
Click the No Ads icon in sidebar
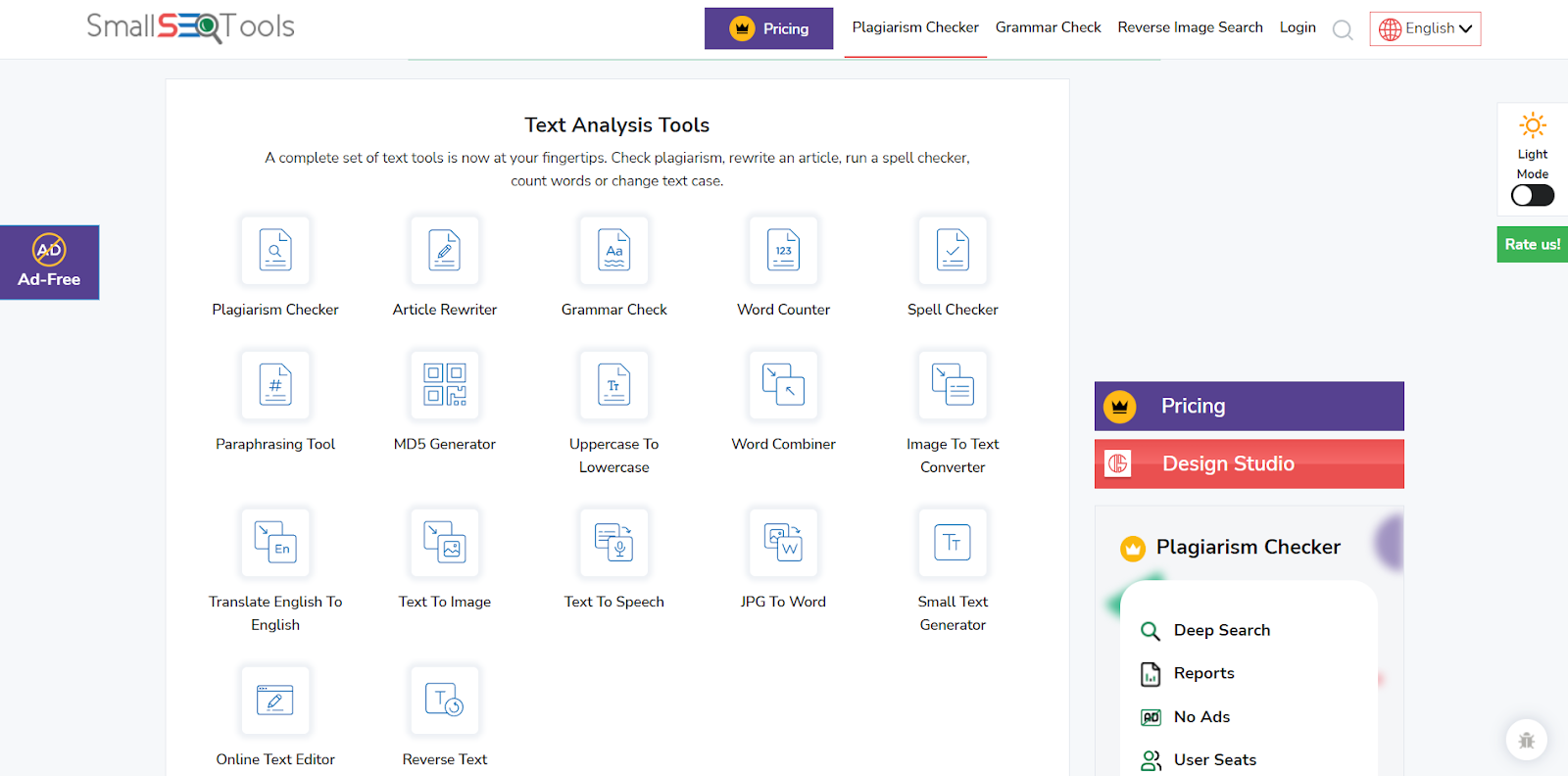pos(1151,717)
